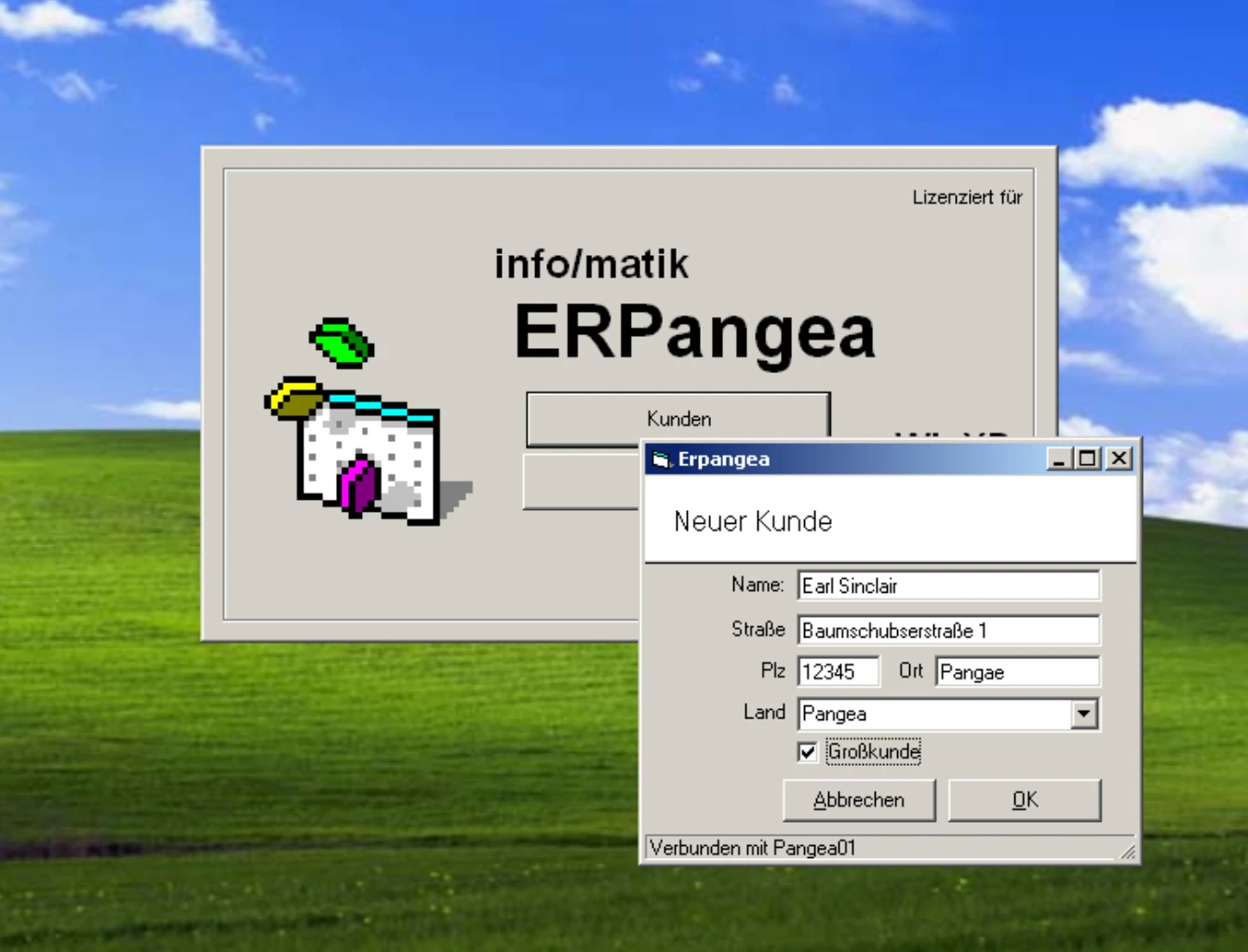Click the Ort field containing Pangae

(x=1017, y=672)
